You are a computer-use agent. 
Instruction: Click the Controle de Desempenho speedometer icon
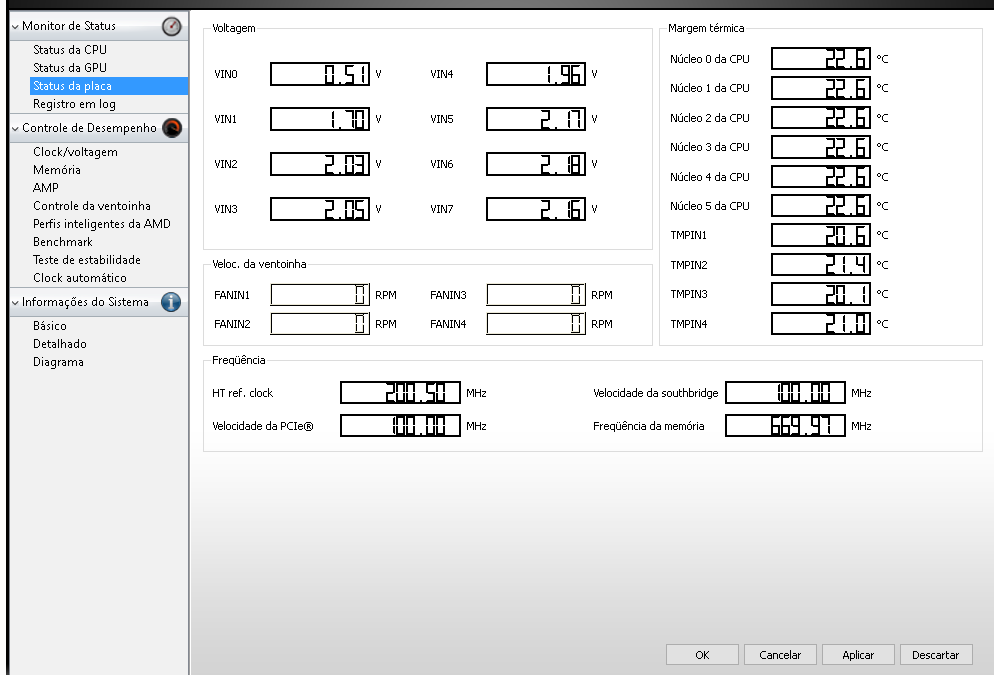[x=172, y=128]
